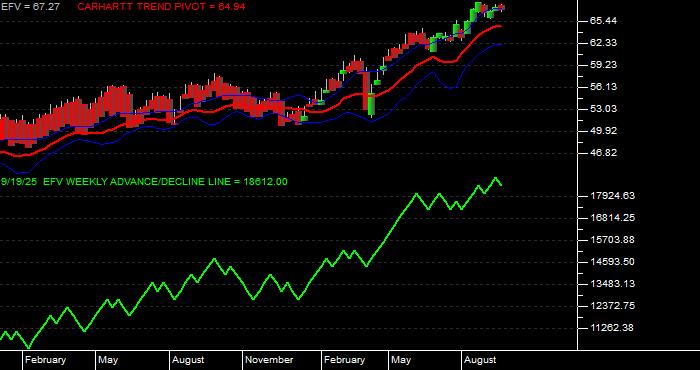Click the tall green candle after the sharp drop
Viewport: 700px width, 370px height.
tap(371, 104)
